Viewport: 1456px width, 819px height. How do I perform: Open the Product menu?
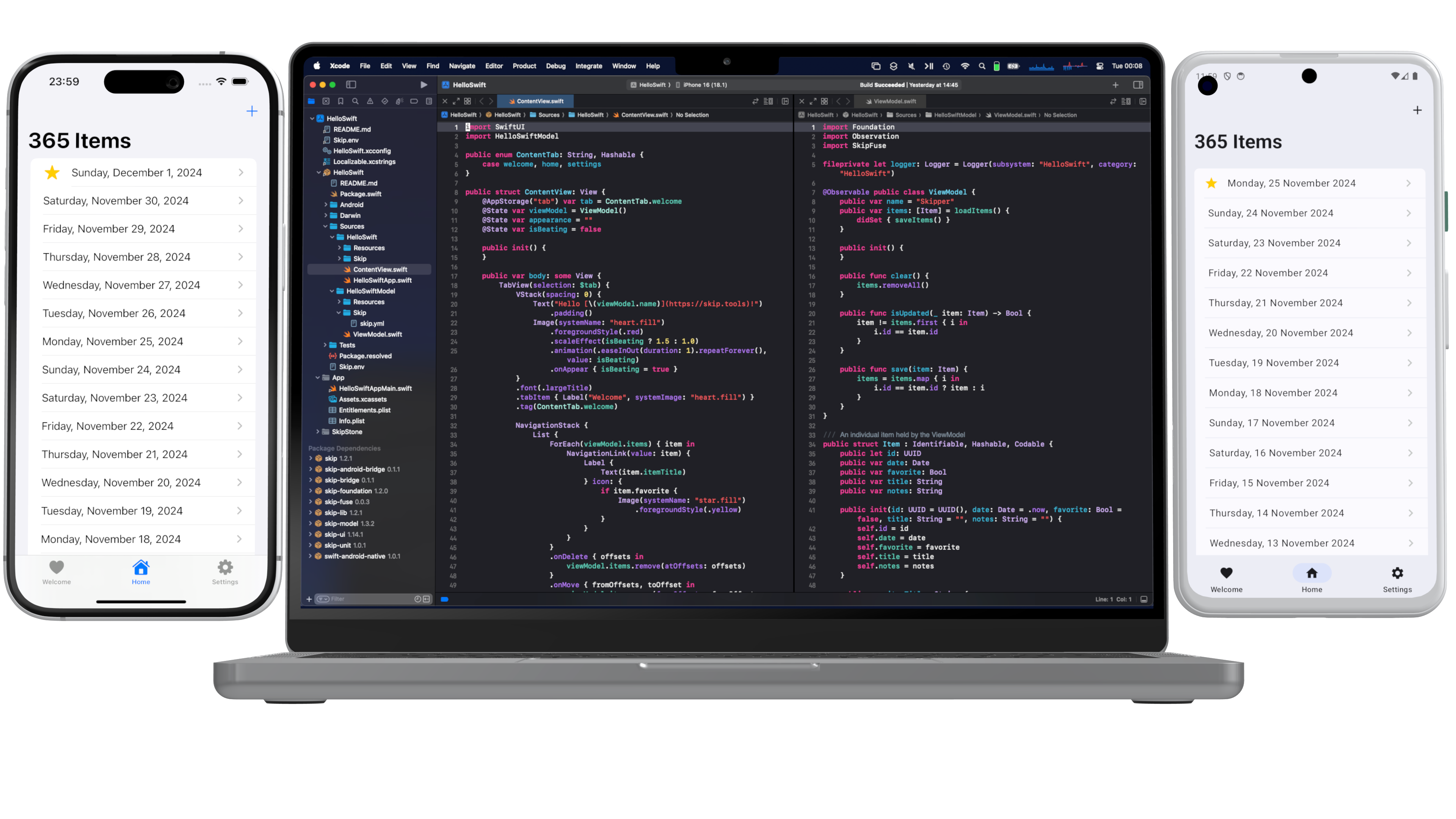[x=524, y=66]
